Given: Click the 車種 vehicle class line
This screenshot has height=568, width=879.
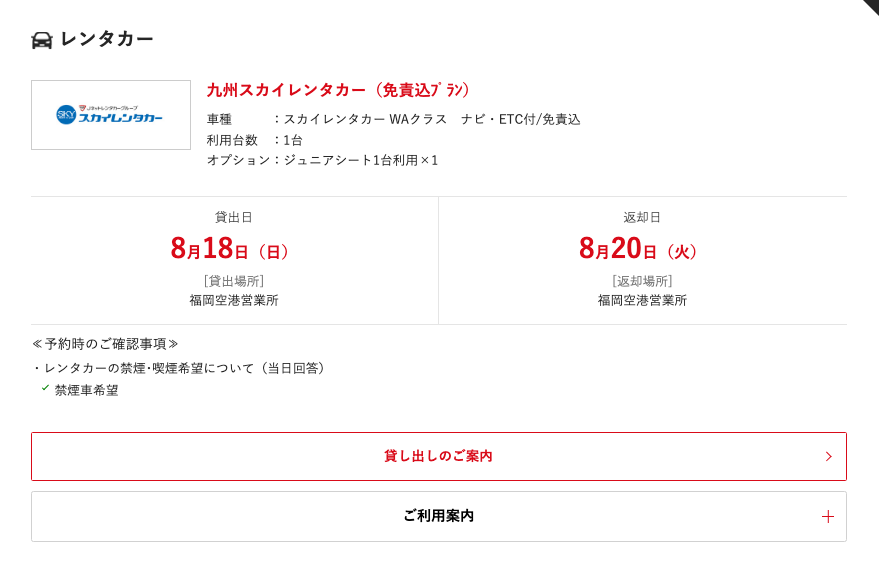Looking at the screenshot, I should [x=394, y=119].
